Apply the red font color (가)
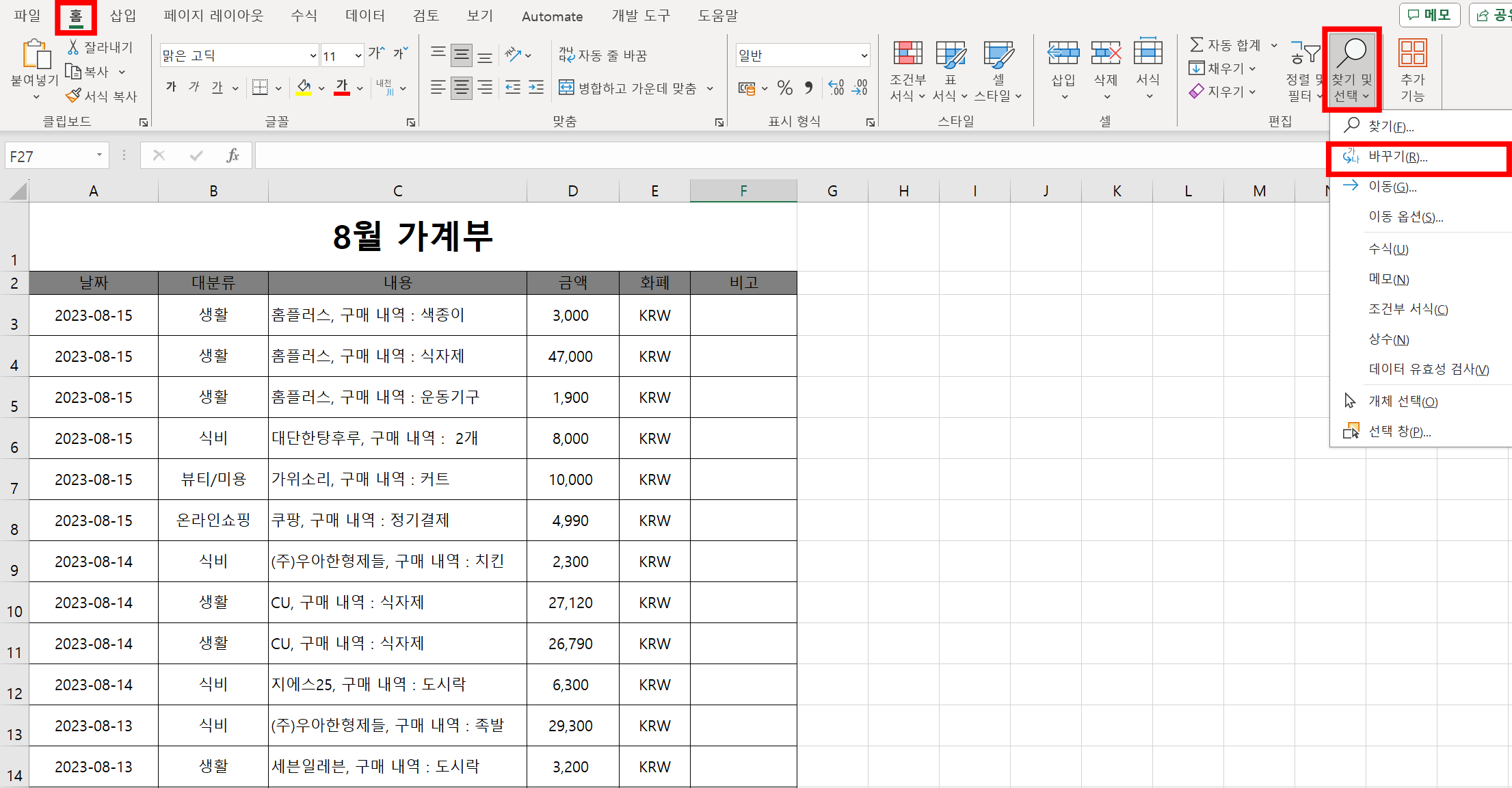This screenshot has width=1512, height=788. [342, 87]
